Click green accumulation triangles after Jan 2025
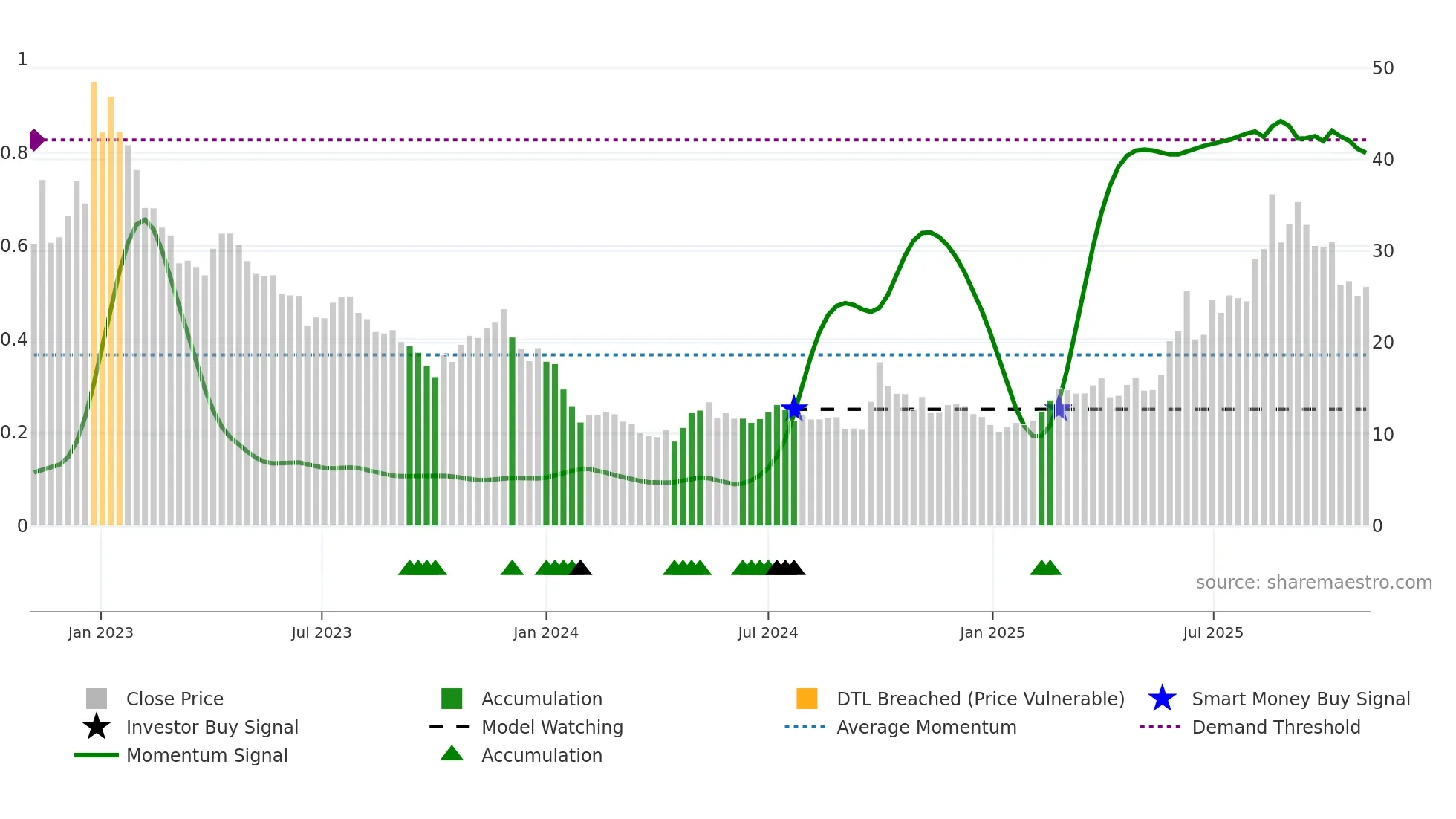The width and height of the screenshot is (1456, 819). pyautogui.click(x=1045, y=569)
